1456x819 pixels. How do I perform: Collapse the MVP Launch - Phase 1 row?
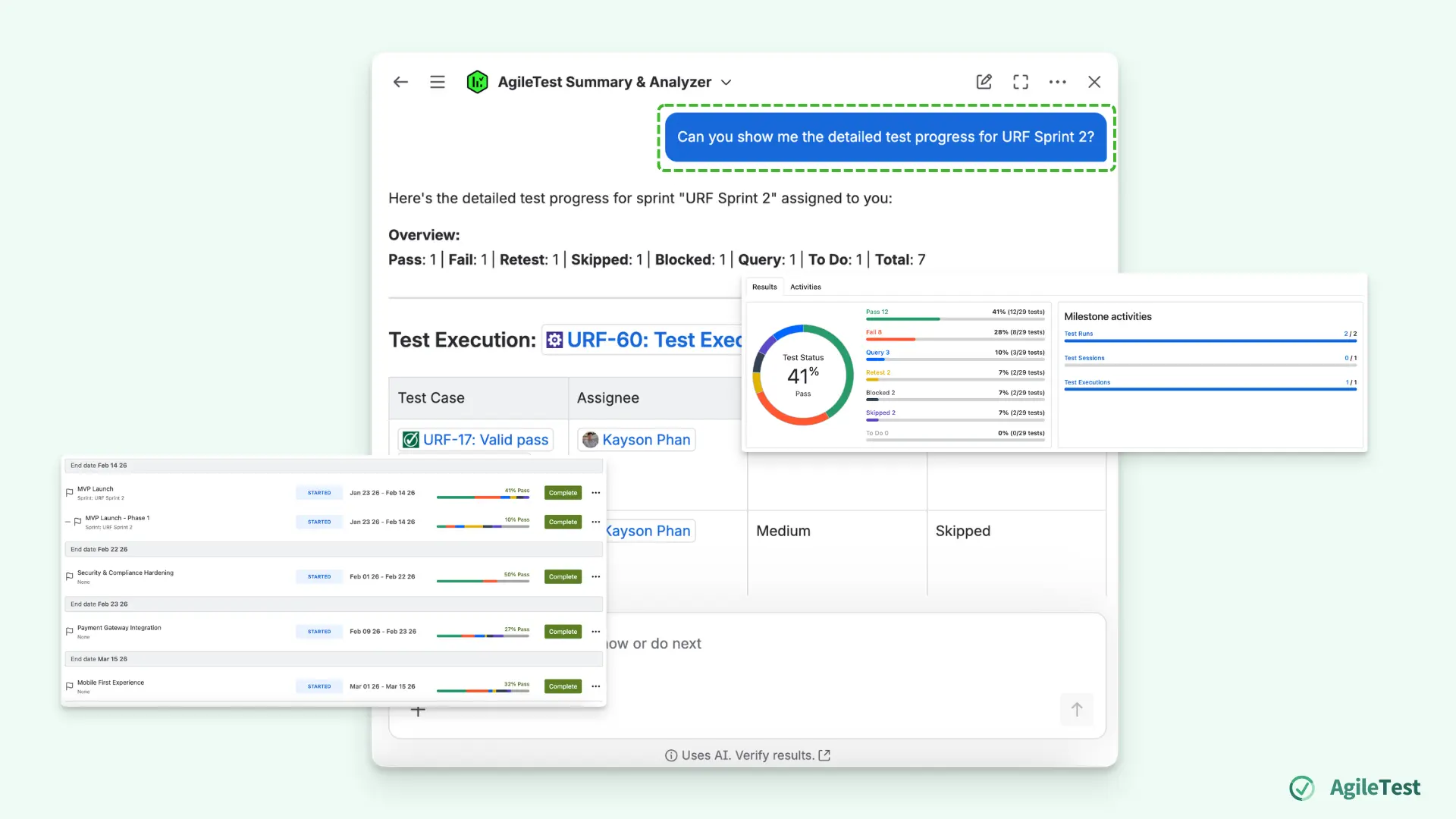click(67, 522)
